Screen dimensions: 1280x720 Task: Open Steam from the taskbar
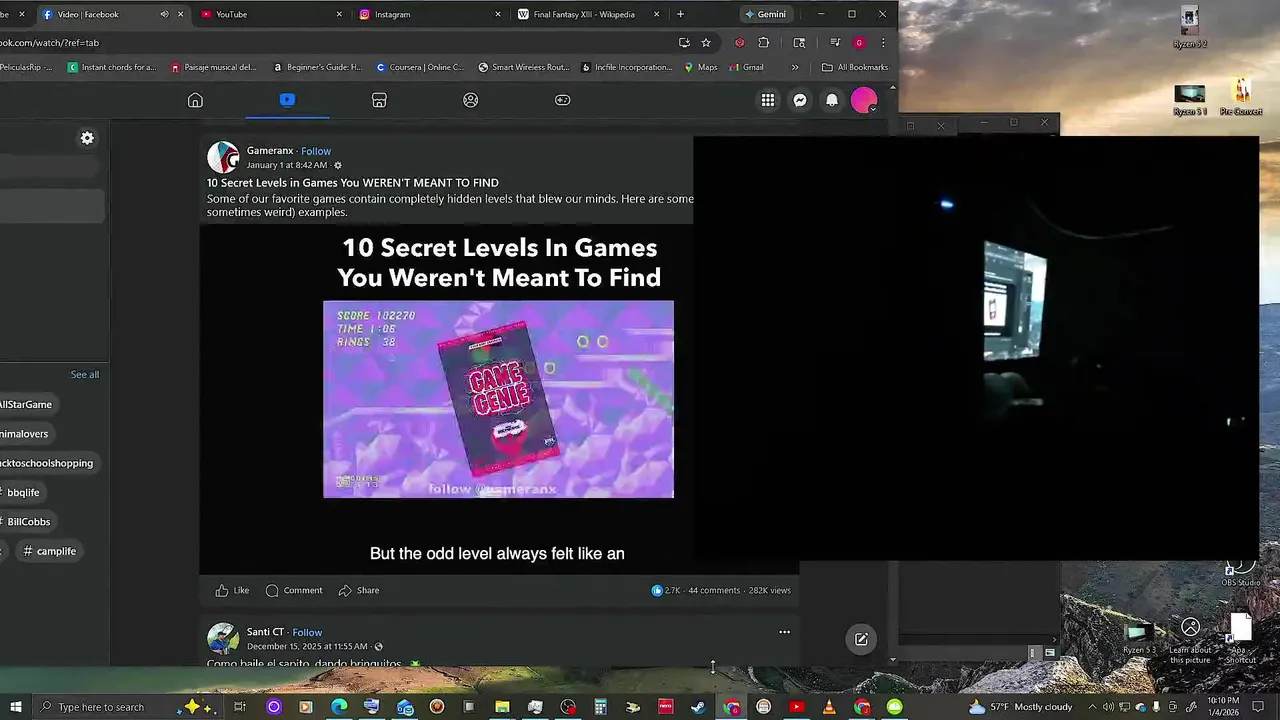[x=698, y=707]
